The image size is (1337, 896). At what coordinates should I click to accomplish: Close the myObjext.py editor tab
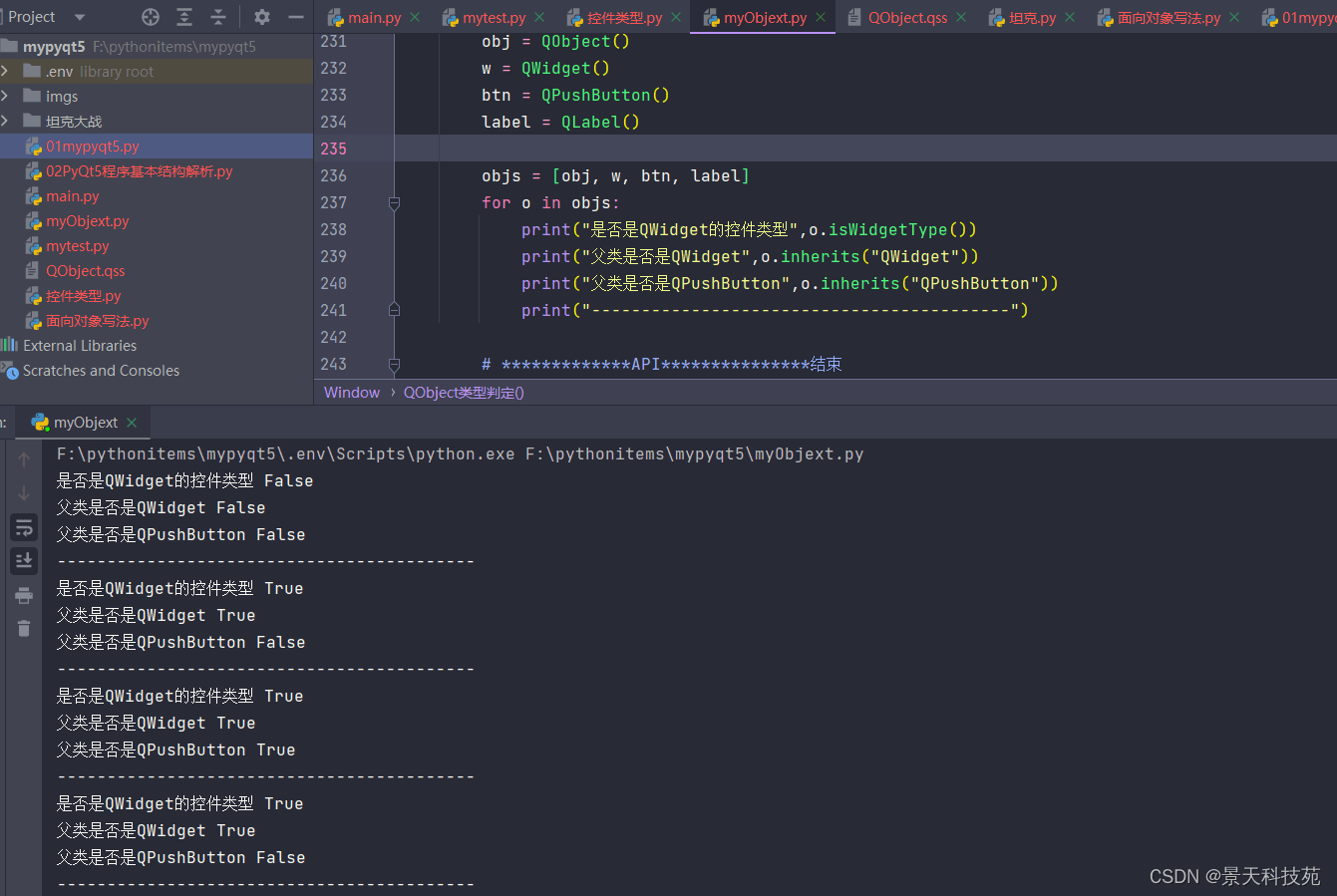(x=821, y=17)
